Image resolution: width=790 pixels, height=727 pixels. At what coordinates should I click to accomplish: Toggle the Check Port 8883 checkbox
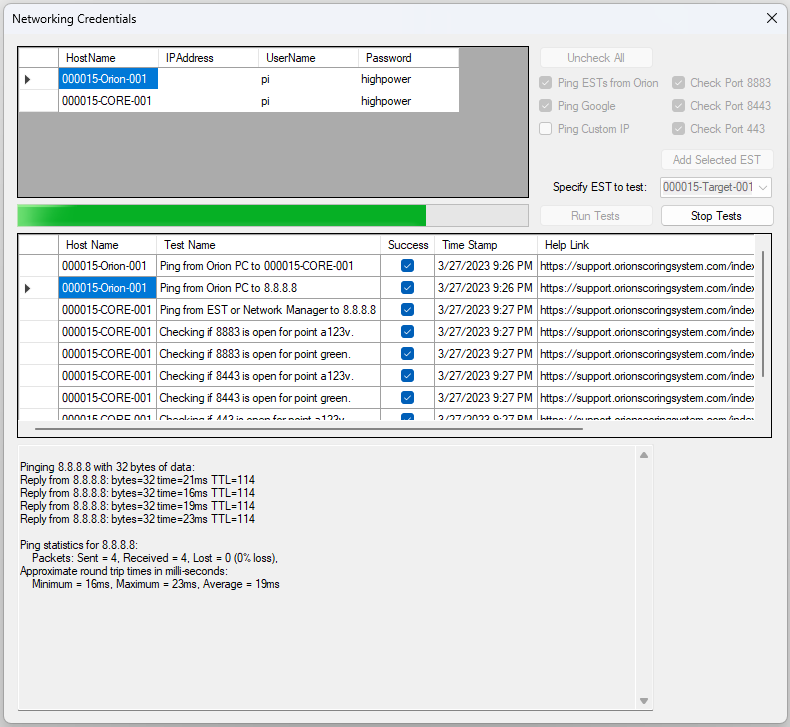point(679,83)
